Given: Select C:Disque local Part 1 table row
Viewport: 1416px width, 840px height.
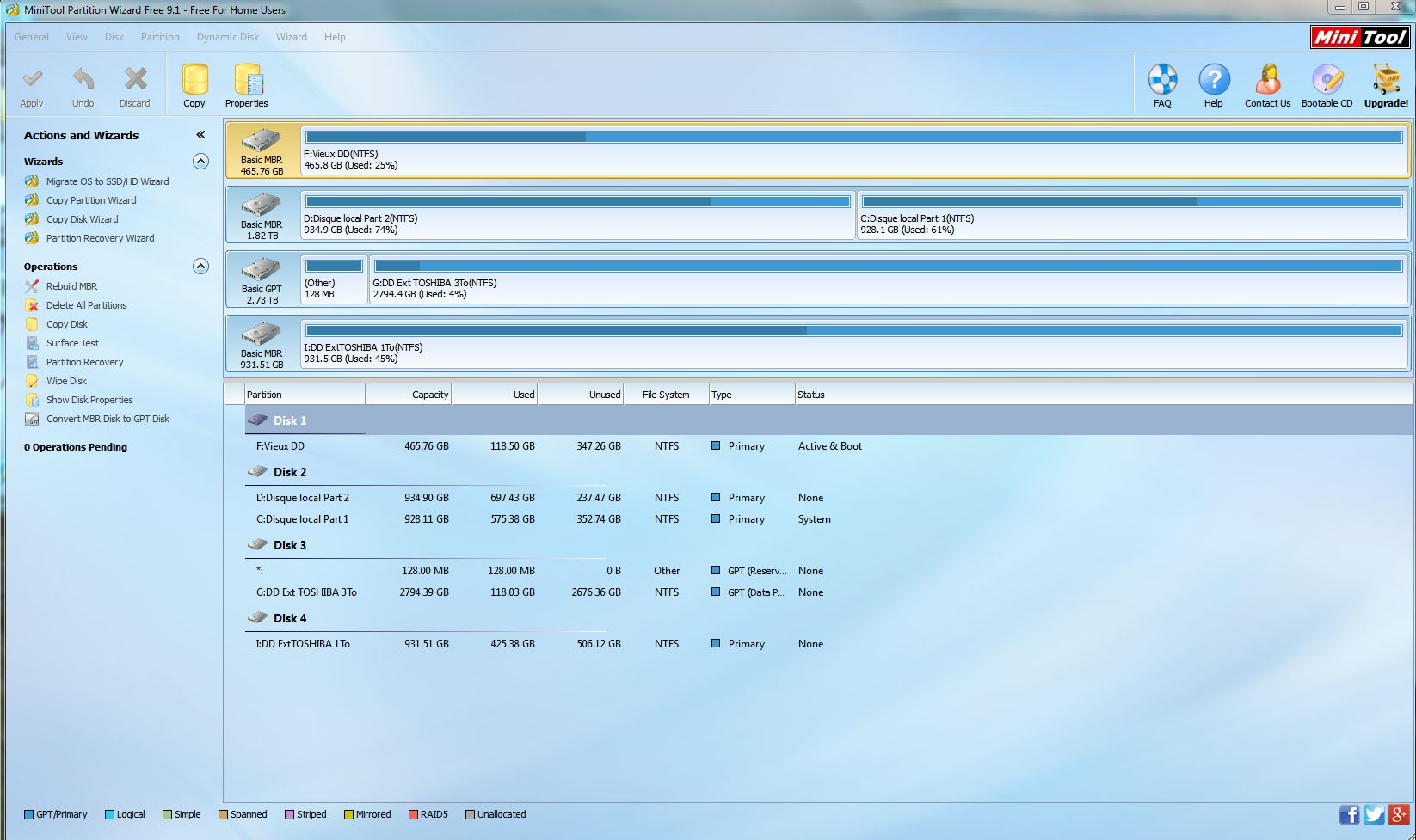Looking at the screenshot, I should tap(829, 519).
